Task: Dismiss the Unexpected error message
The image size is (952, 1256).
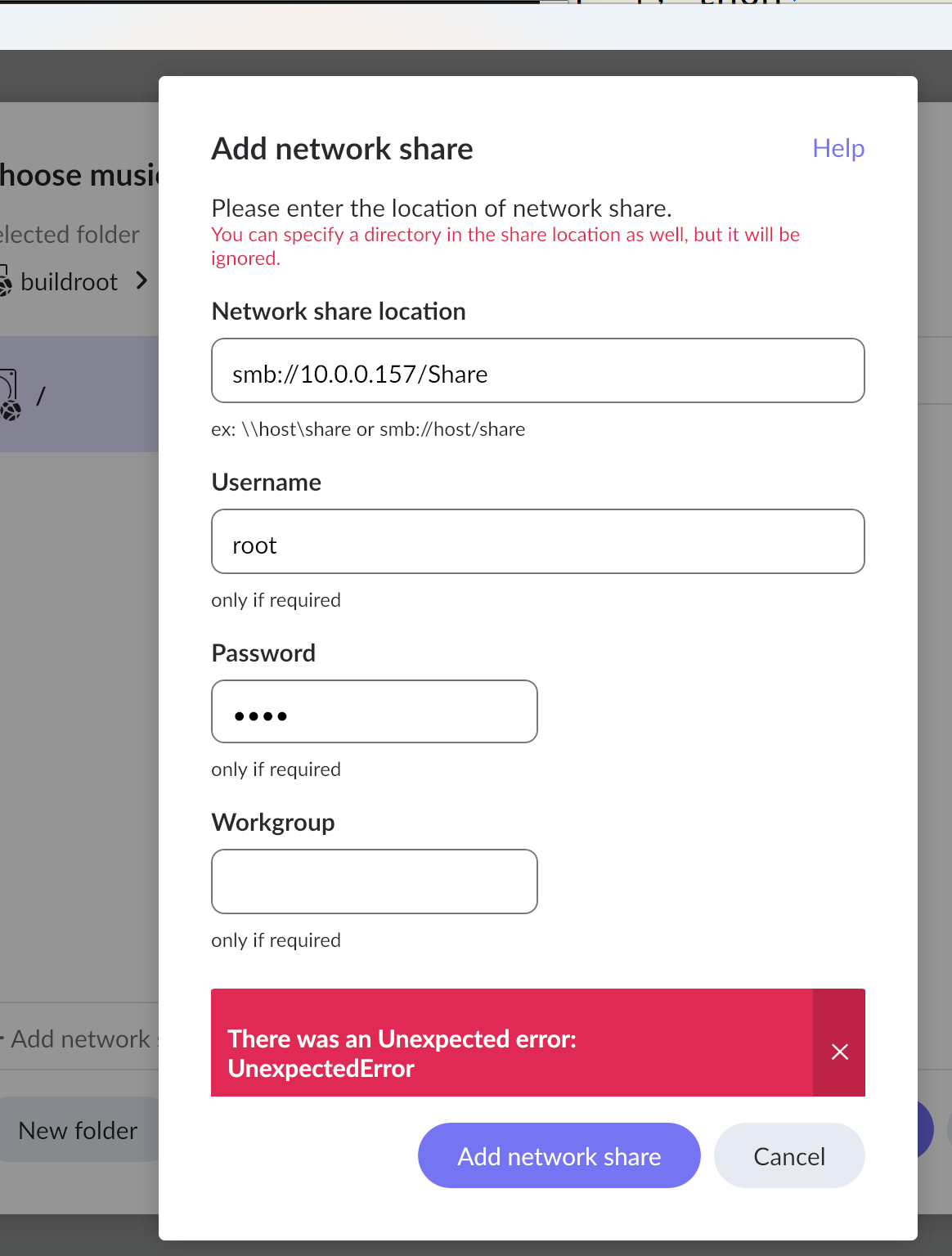Action: pyautogui.click(x=839, y=1052)
